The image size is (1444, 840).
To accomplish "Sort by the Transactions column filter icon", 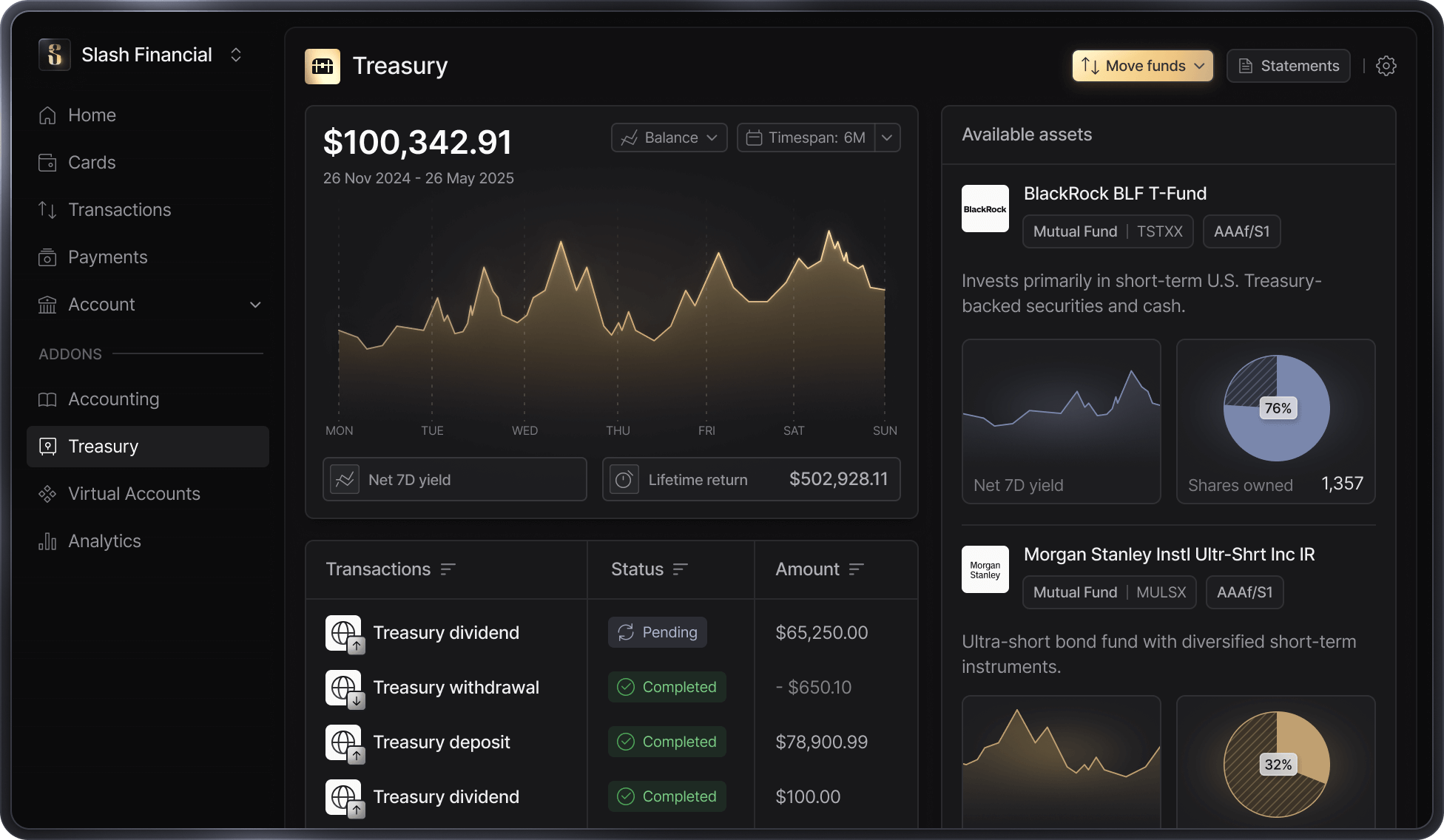I will pos(448,569).
